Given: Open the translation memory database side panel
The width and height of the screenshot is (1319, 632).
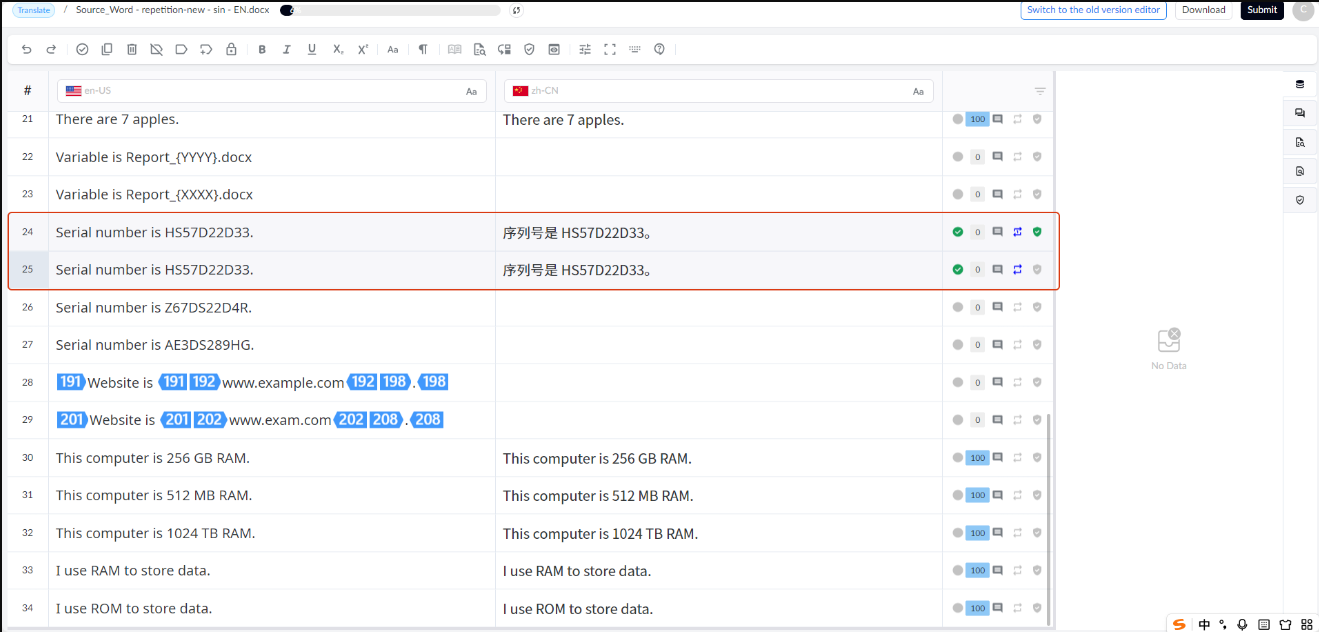Looking at the screenshot, I should (x=1300, y=84).
